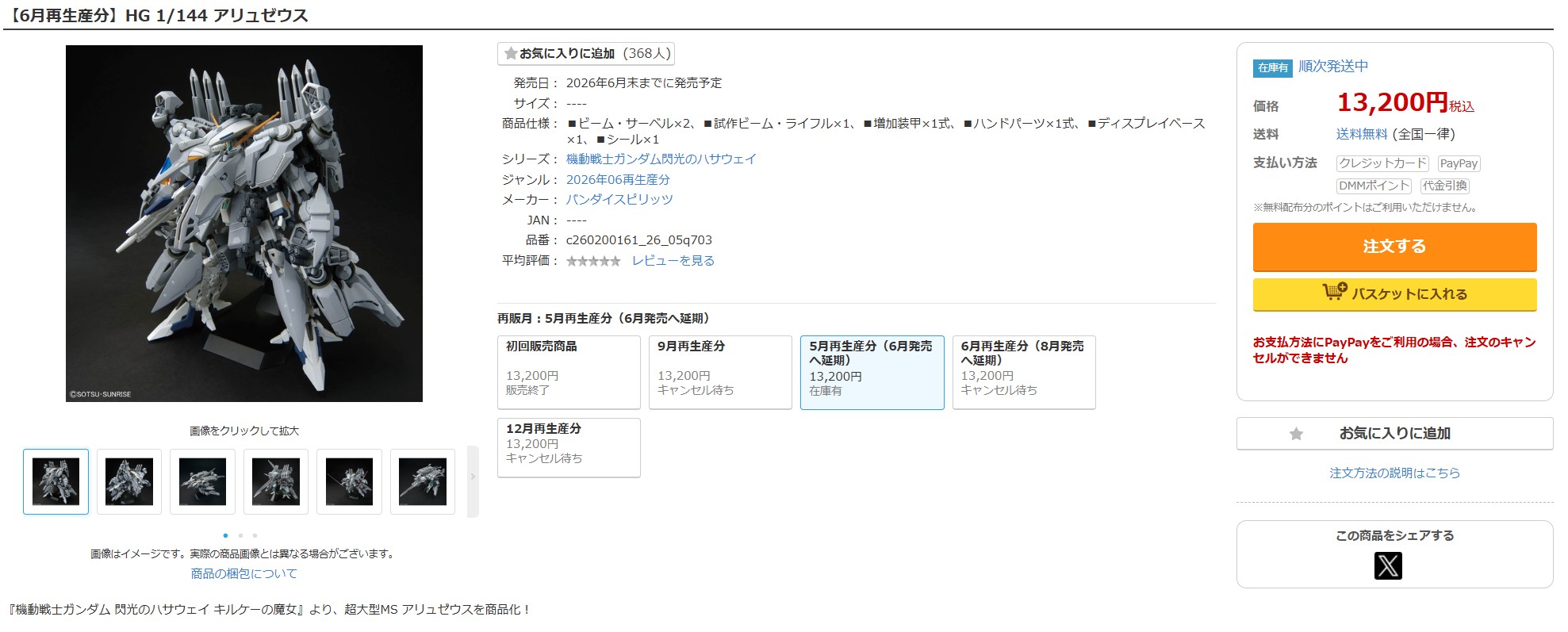Click product number c260200161_26_05q703
The width and height of the screenshot is (1568, 632).
[x=639, y=240]
